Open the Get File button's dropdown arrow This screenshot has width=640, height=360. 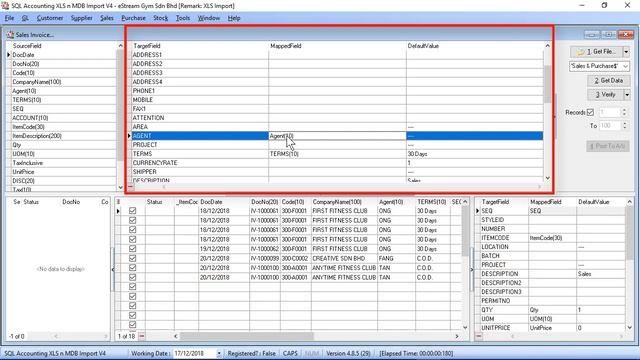point(626,52)
